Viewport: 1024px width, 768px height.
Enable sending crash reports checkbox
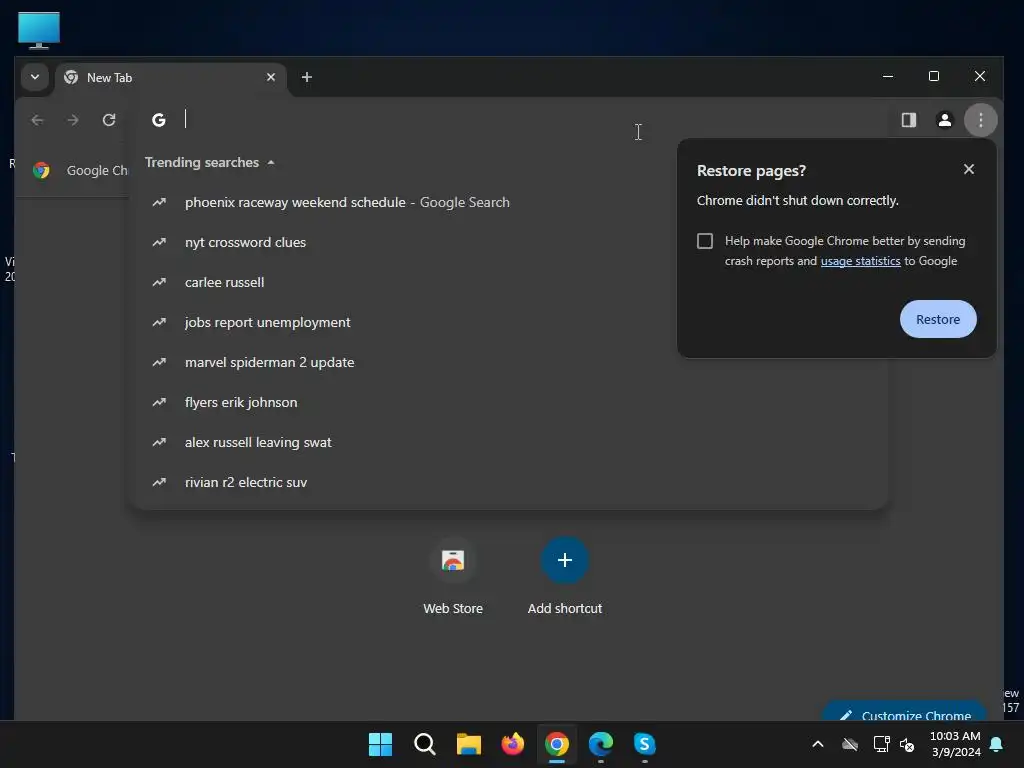click(705, 241)
